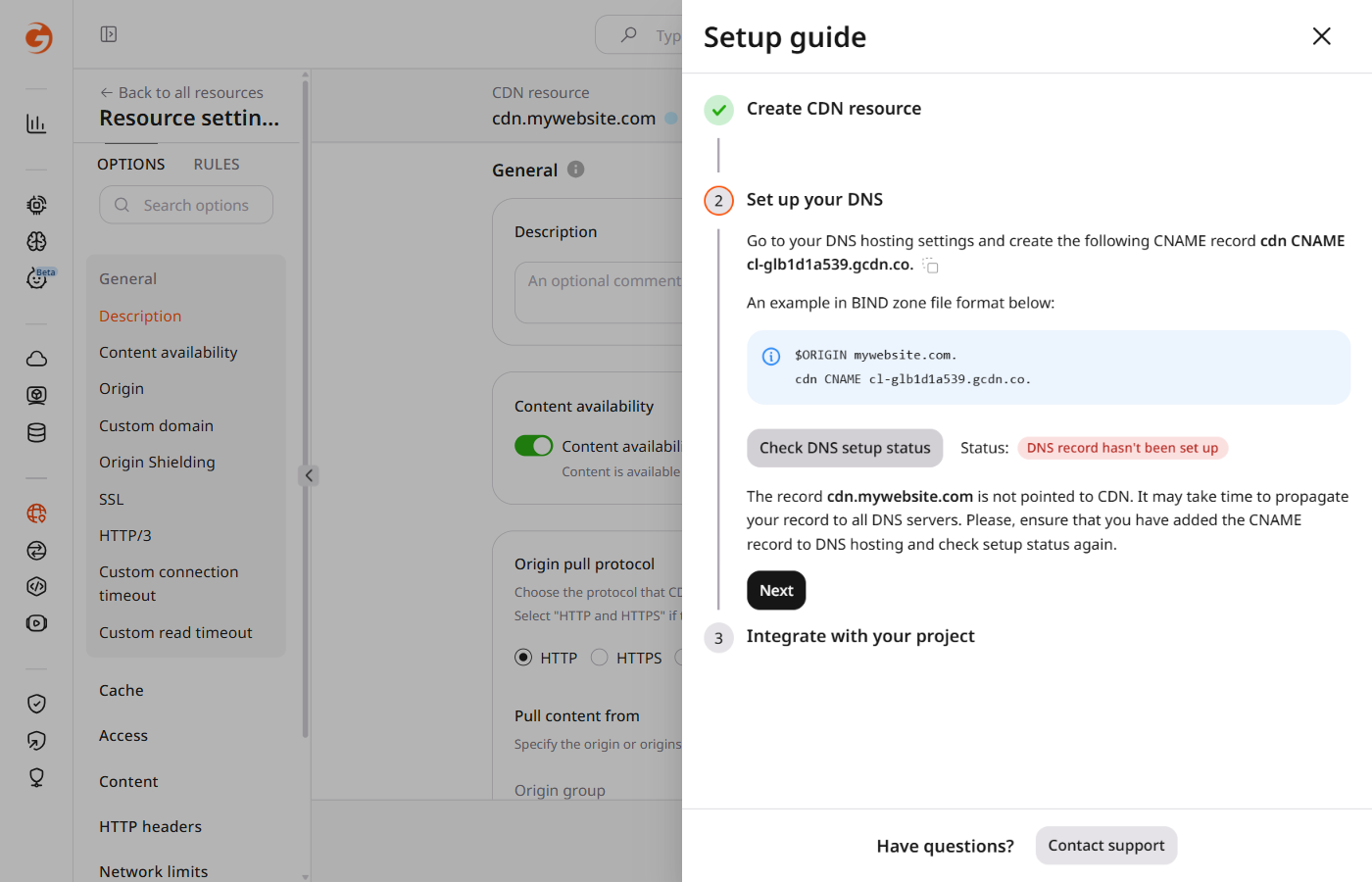The height and width of the screenshot is (882, 1372).
Task: Expand the General options group
Action: pyautogui.click(x=127, y=278)
